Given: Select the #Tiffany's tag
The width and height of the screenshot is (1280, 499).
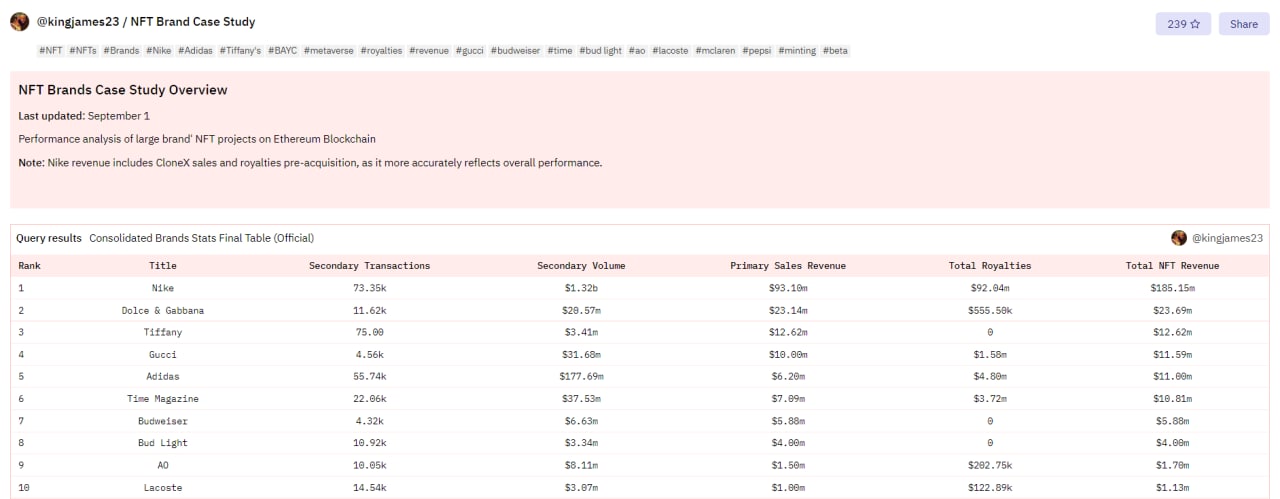Looking at the screenshot, I should 240,50.
